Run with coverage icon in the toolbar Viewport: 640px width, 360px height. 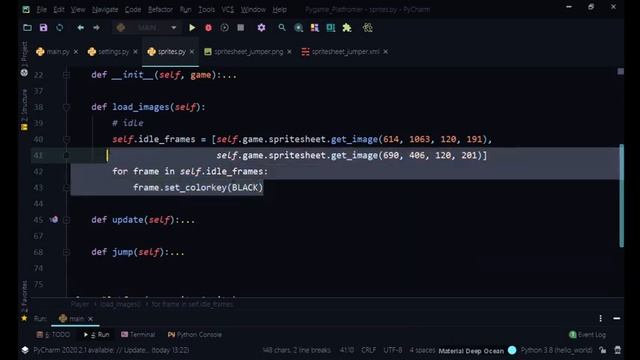click(x=224, y=28)
